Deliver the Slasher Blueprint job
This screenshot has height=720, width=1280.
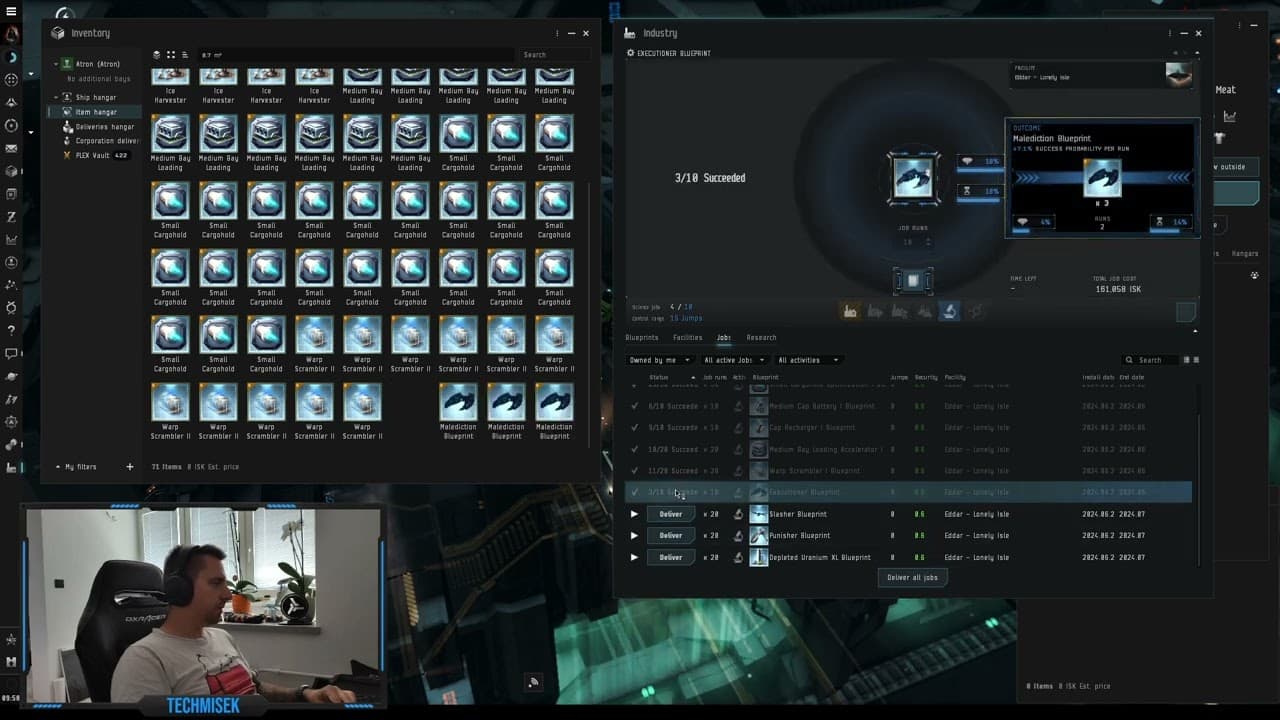coord(671,514)
